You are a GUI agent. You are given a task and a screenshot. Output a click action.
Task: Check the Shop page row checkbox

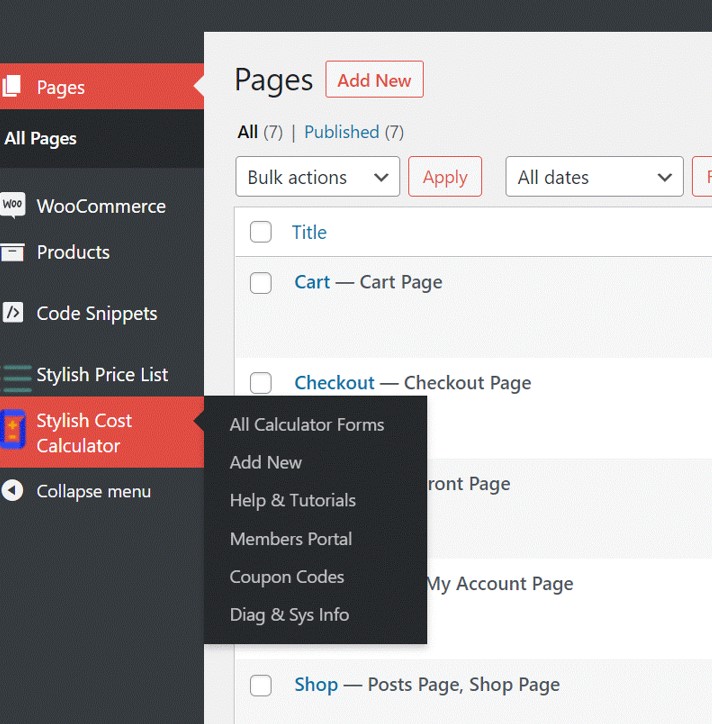point(260,685)
